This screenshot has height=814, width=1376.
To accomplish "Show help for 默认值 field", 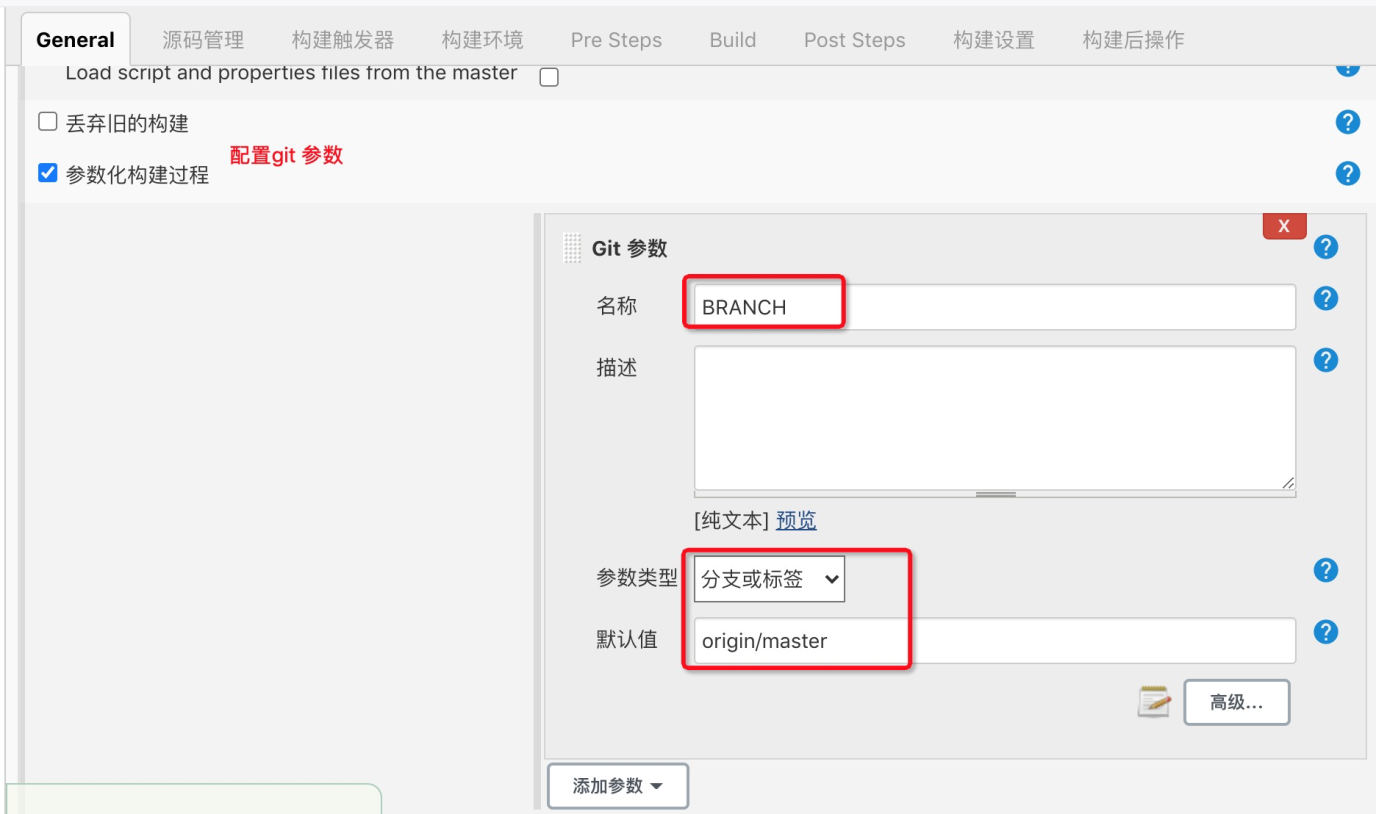I will (1325, 632).
